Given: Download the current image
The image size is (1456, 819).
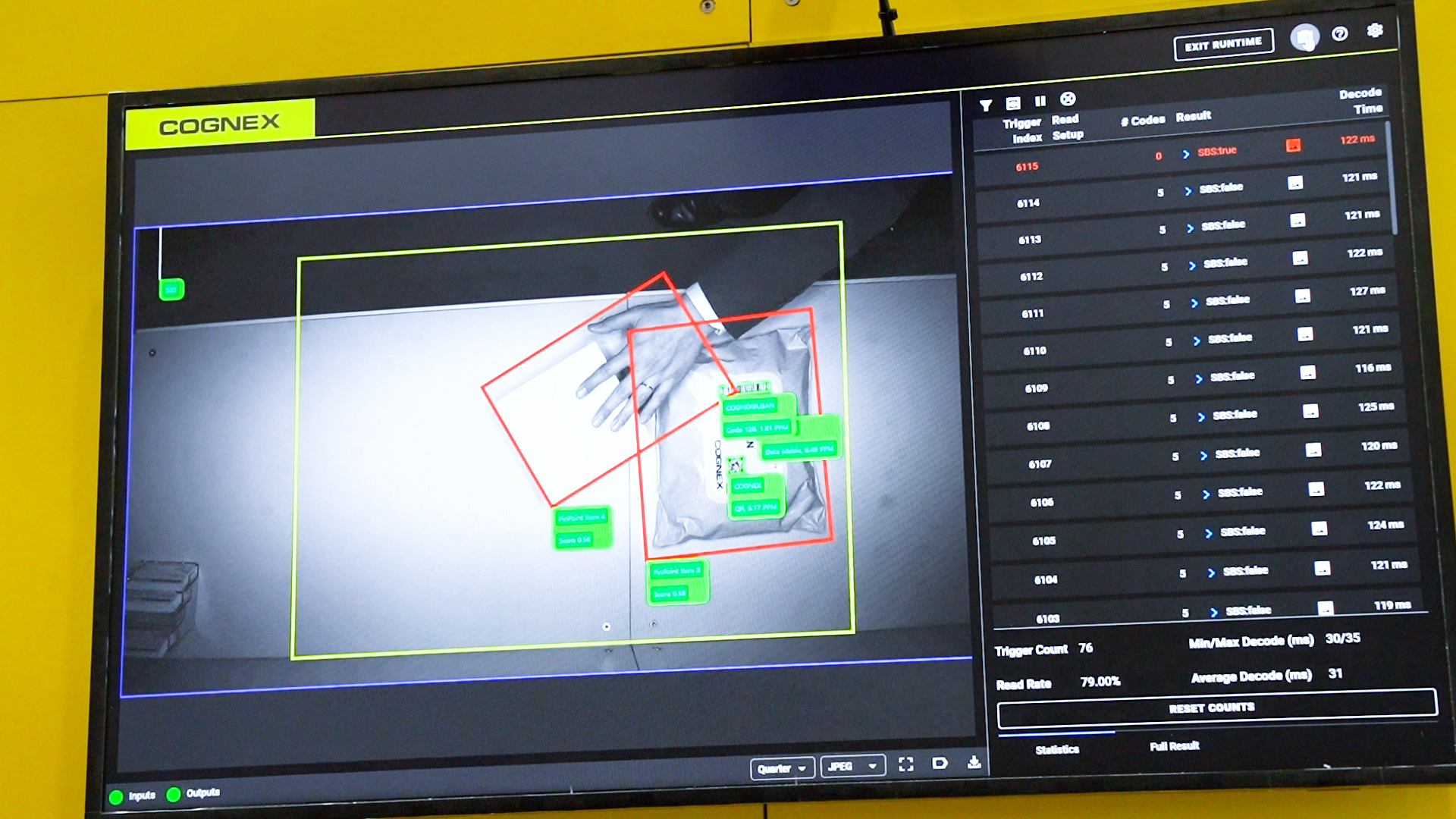Looking at the screenshot, I should tap(974, 762).
